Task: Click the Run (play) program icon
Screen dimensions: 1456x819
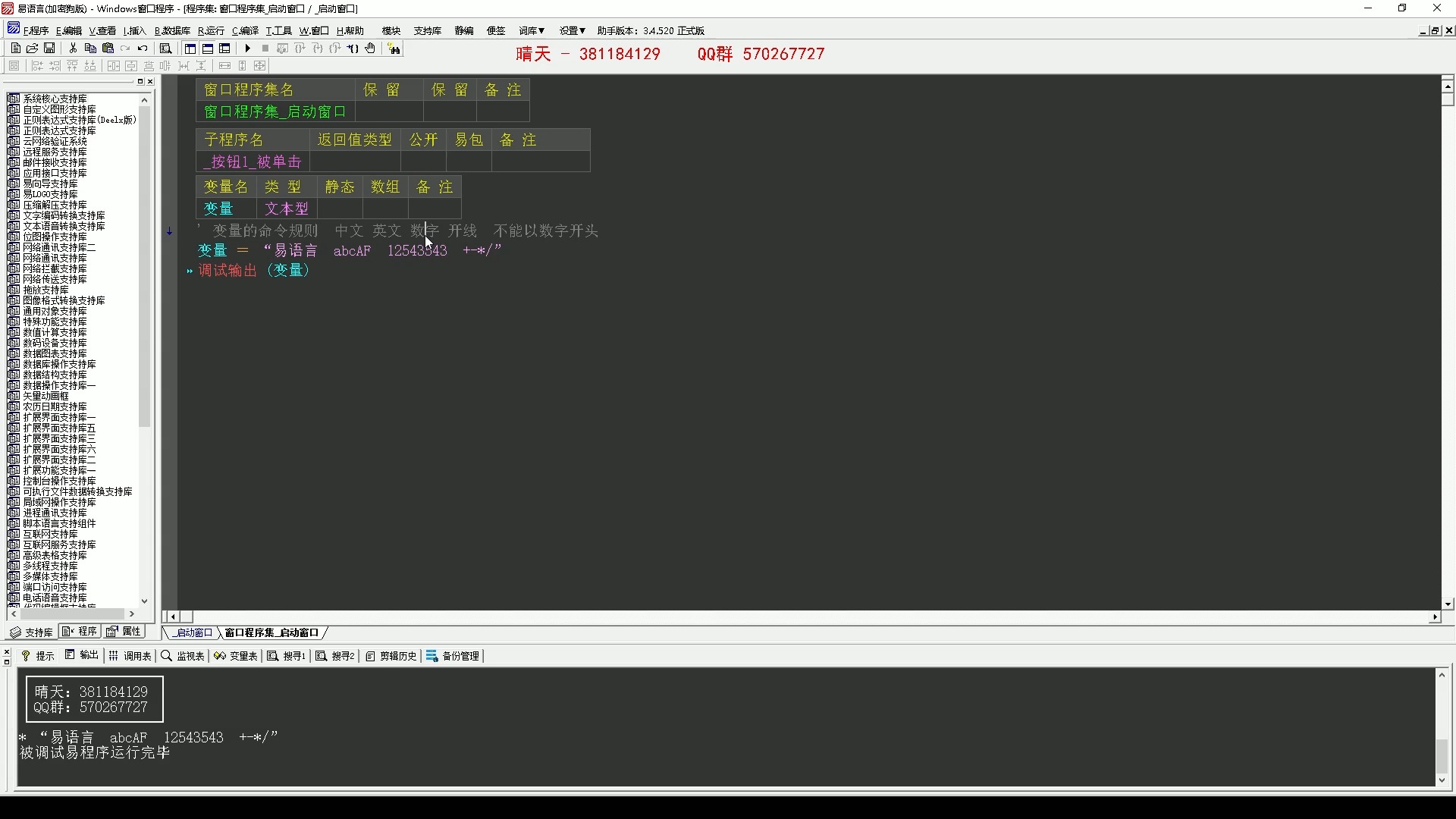Action: click(x=248, y=48)
